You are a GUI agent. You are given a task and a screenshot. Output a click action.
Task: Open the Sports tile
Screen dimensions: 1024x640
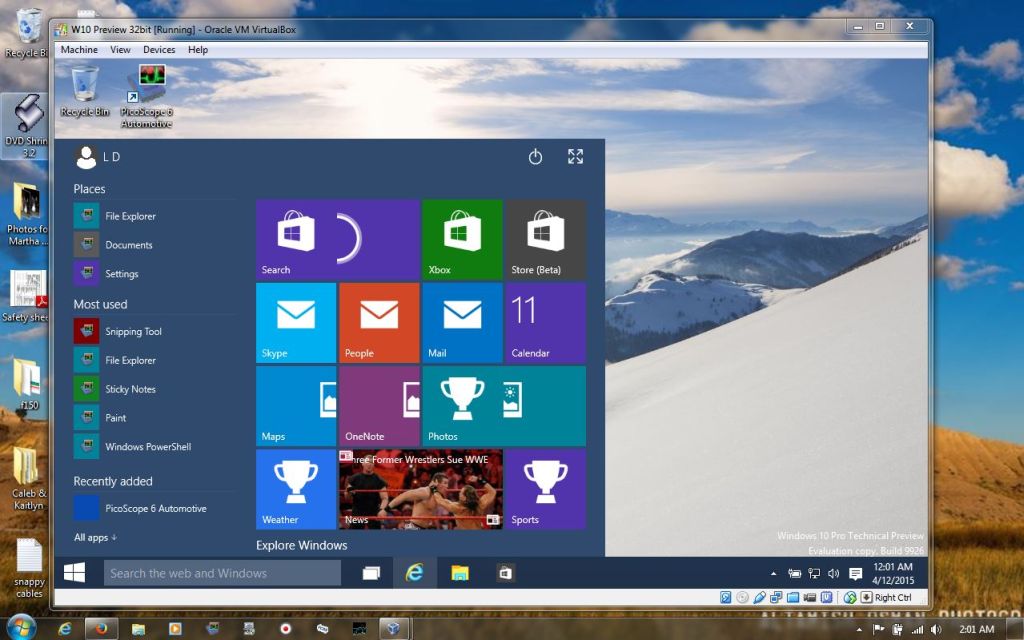pos(545,489)
